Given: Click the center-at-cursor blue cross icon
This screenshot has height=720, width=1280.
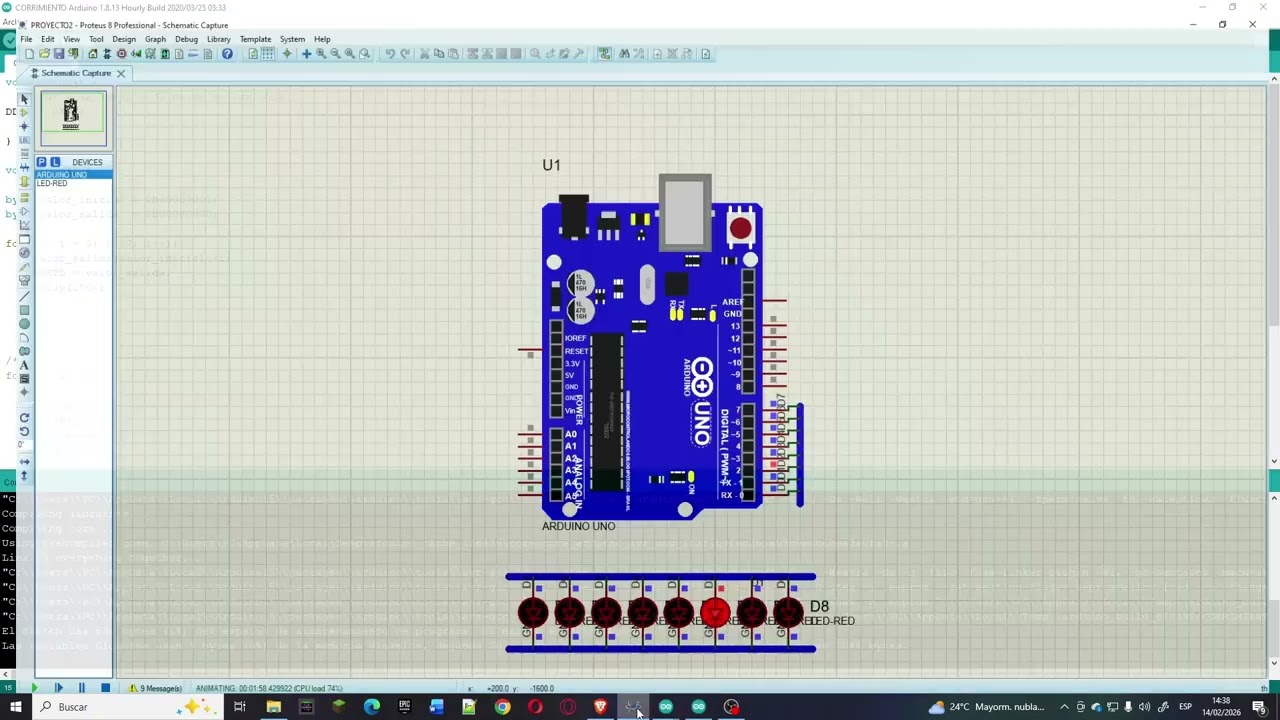Looking at the screenshot, I should pyautogui.click(x=307, y=54).
